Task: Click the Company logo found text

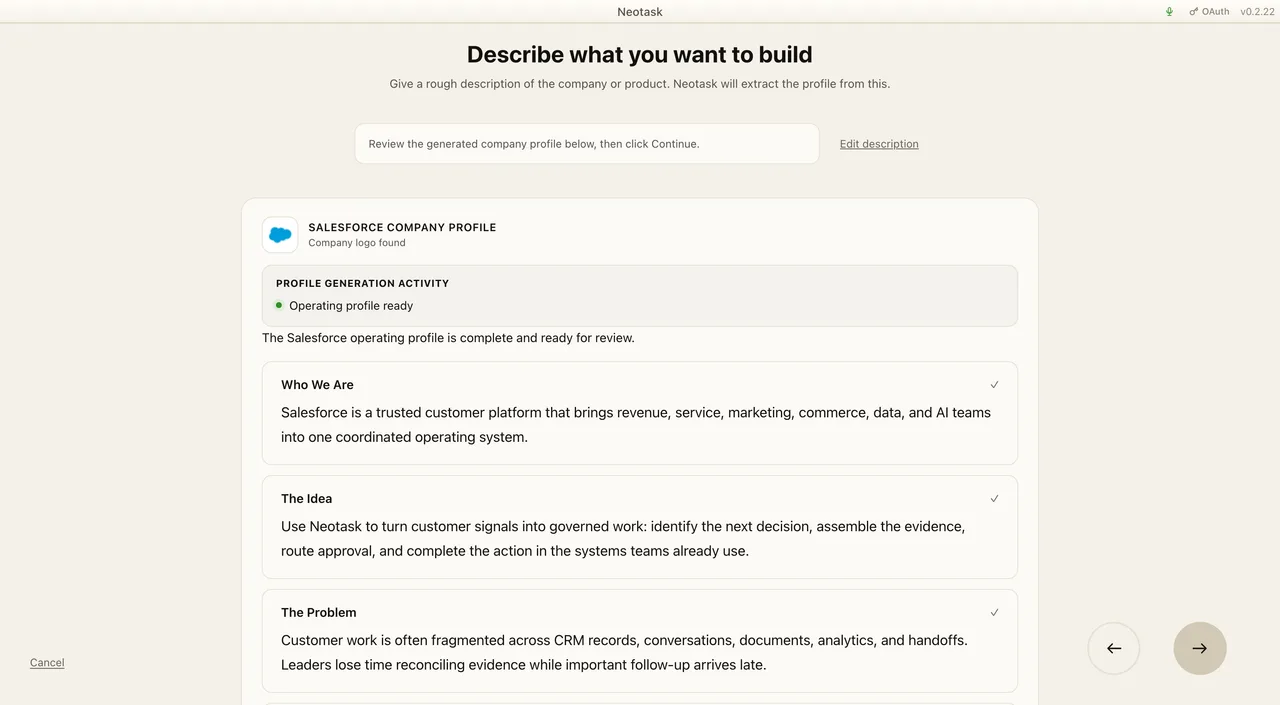Action: 357,243
